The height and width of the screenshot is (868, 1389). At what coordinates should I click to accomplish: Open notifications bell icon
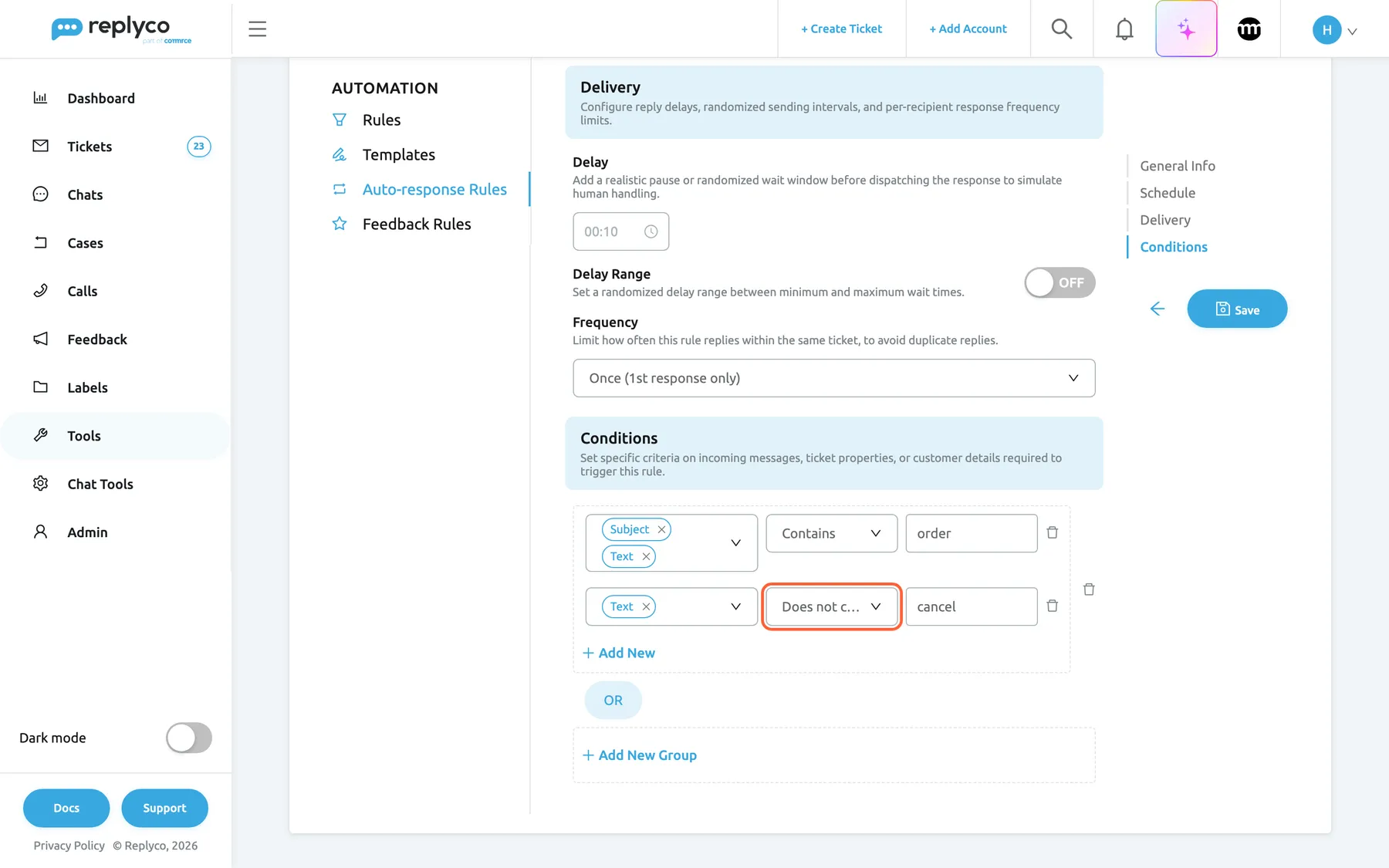(x=1124, y=29)
